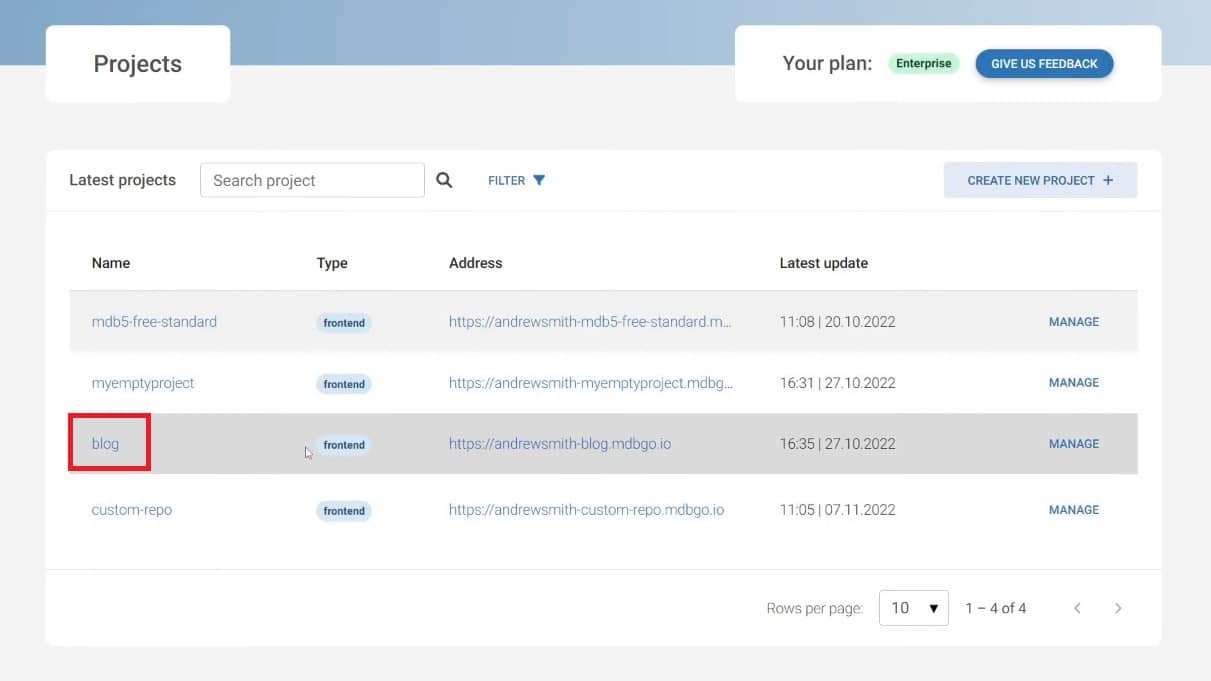Open the FILTER funnel dropdown
Screen dimensions: 1211x681
[517, 181]
